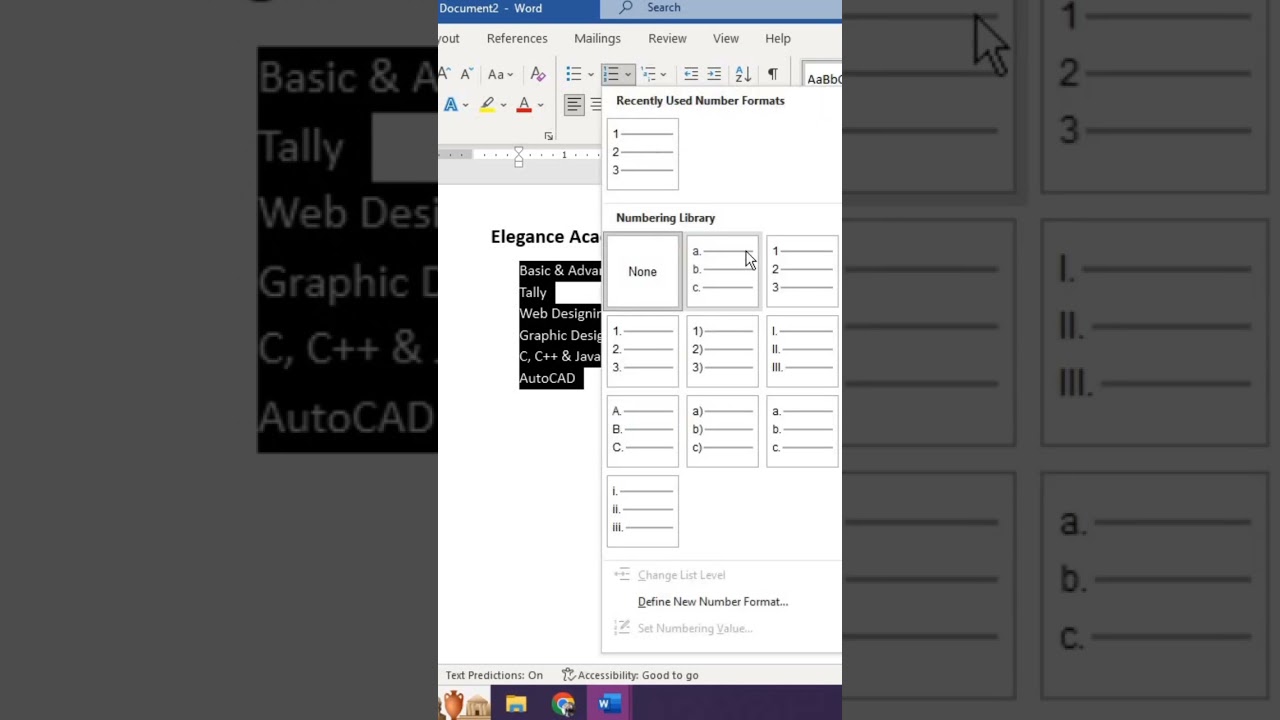This screenshot has height=720, width=1280.
Task: Apply Text Effects blue A icon
Action: (451, 104)
